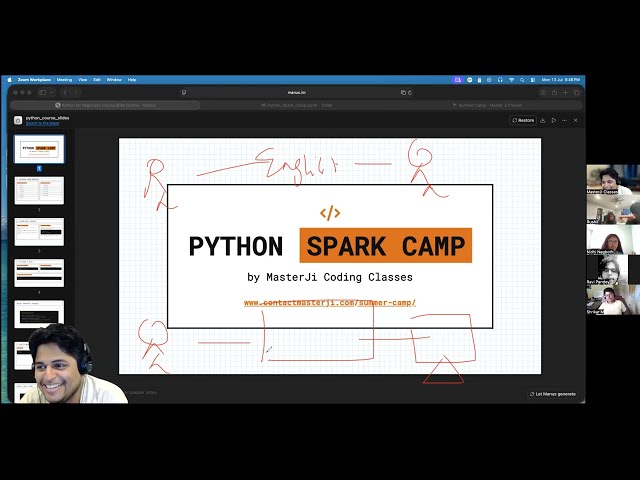Select Nidhi participant video tile

613,240
